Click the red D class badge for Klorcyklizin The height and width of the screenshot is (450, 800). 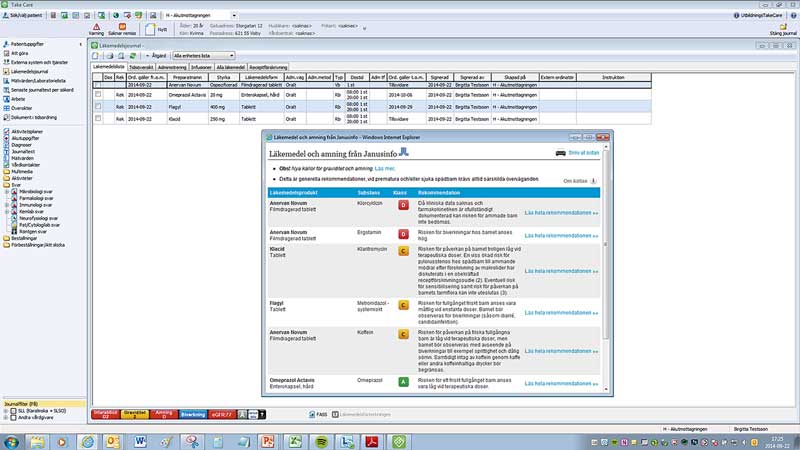coord(403,205)
